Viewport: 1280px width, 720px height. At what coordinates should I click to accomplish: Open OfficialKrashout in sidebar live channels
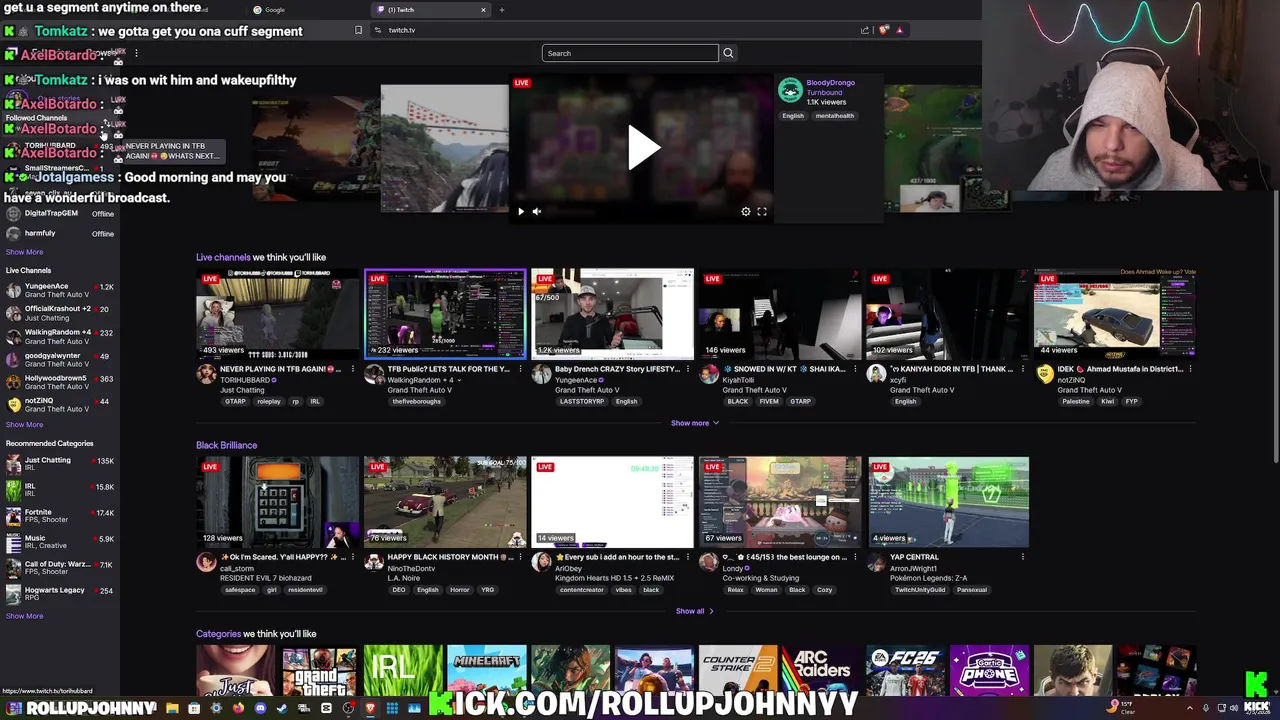tap(58, 313)
